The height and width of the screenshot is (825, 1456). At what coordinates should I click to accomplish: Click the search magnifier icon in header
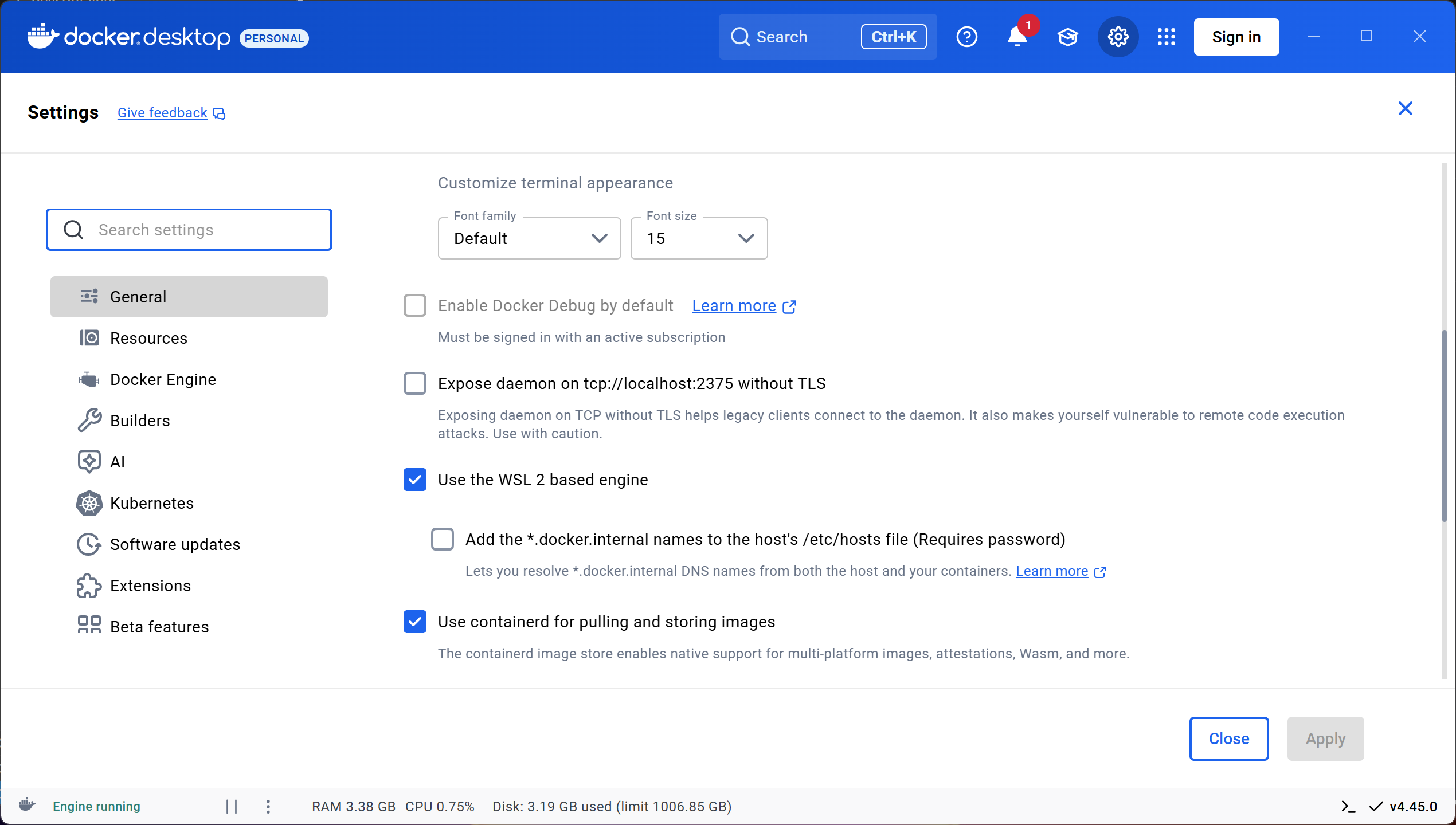pos(741,37)
